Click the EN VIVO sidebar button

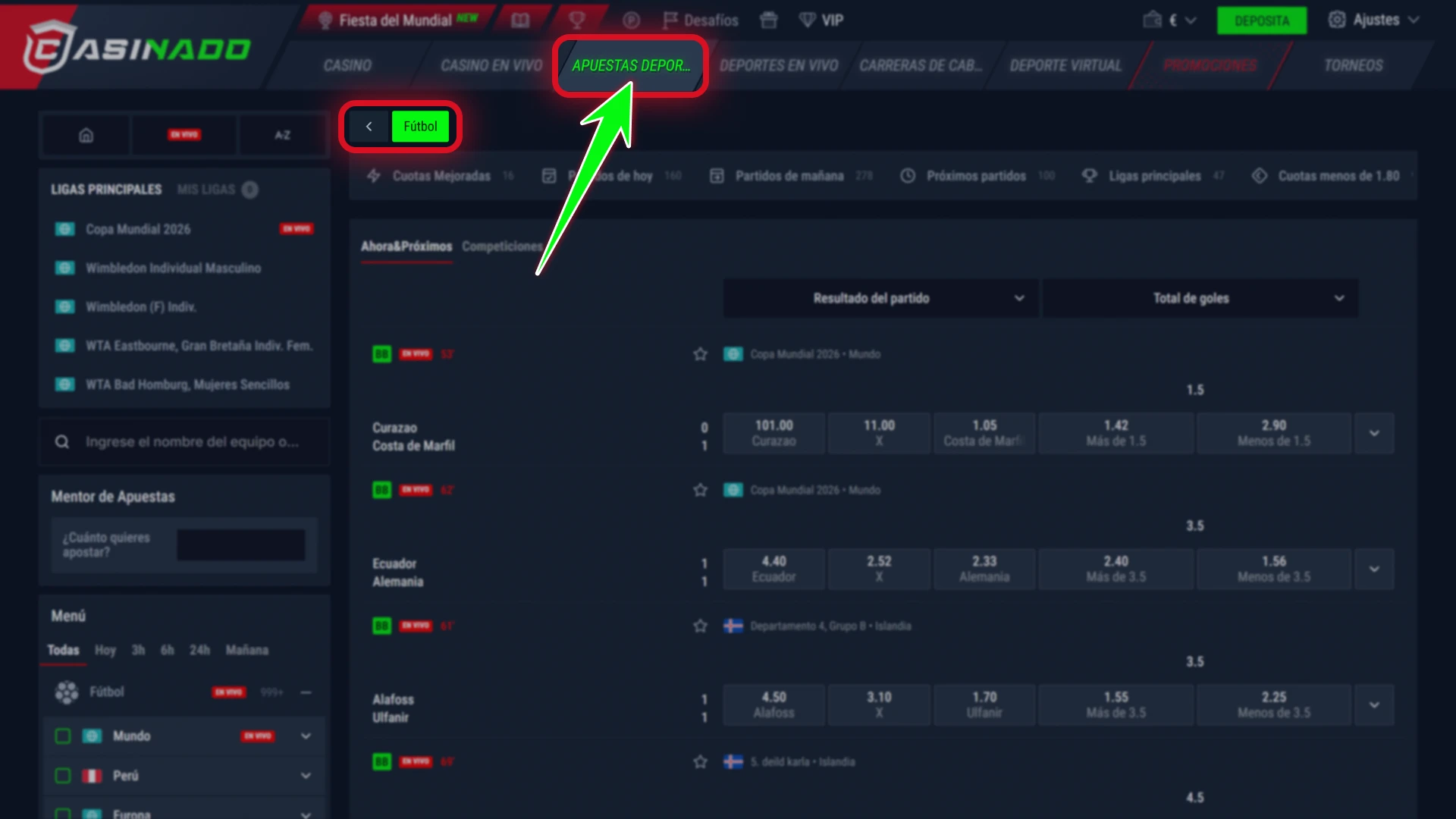click(184, 135)
